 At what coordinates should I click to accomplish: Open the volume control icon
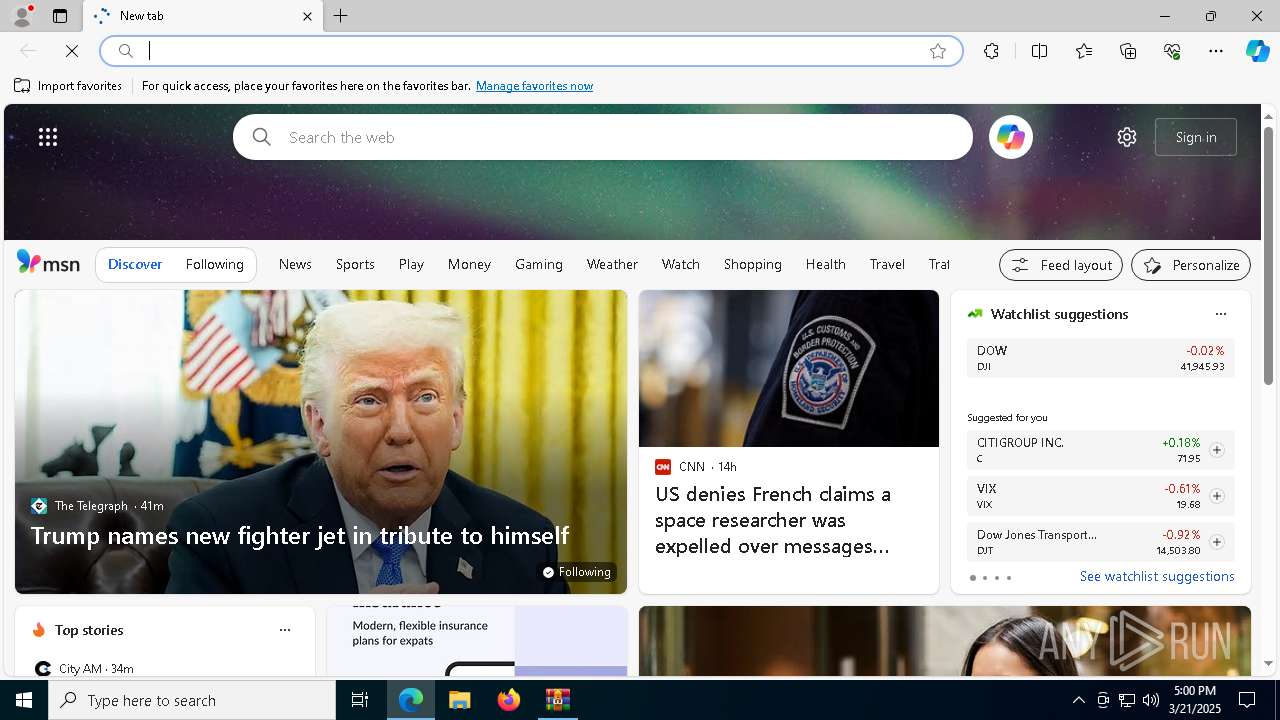point(1150,700)
